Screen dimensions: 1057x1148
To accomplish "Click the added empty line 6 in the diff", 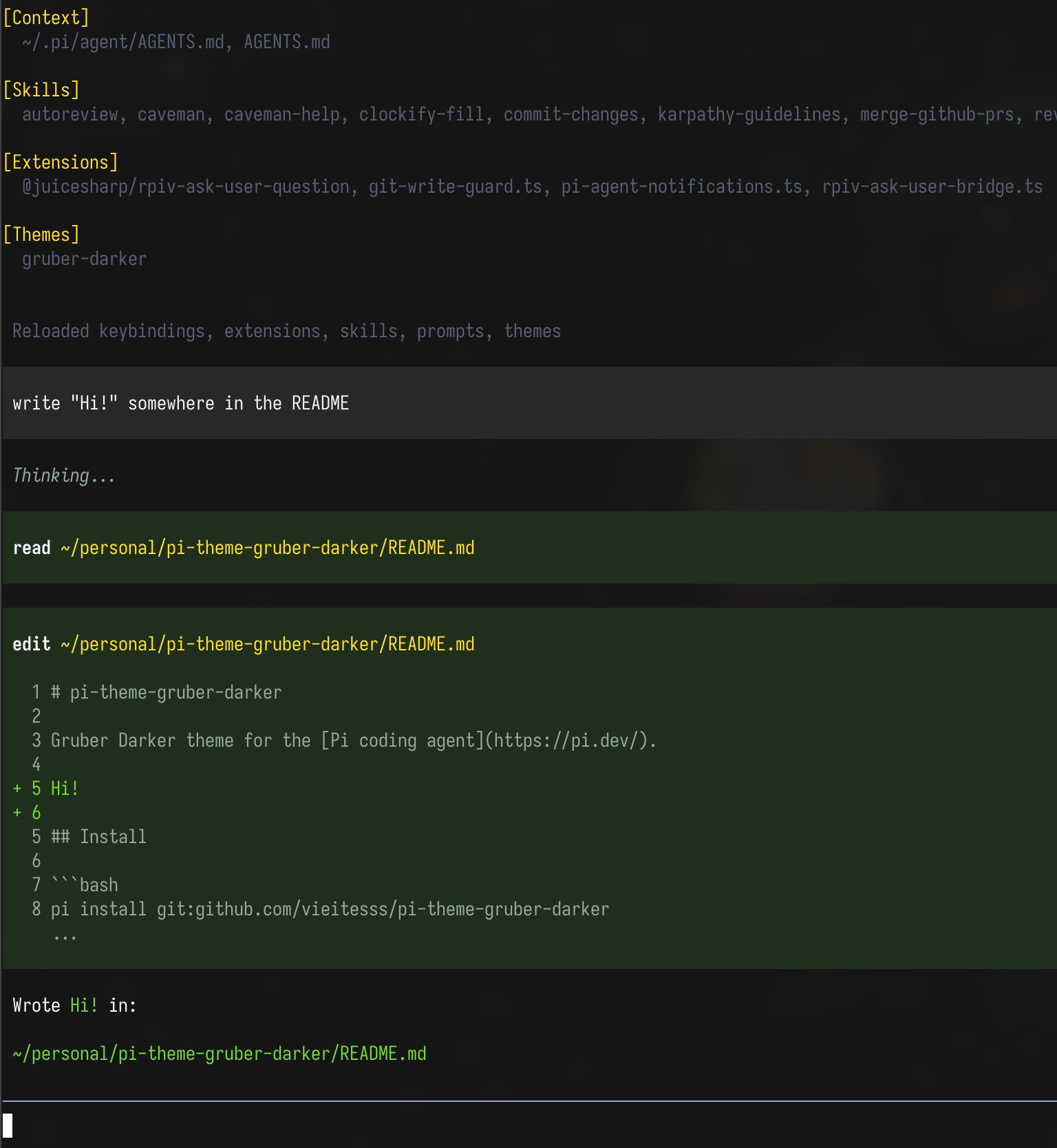I will (x=27, y=813).
